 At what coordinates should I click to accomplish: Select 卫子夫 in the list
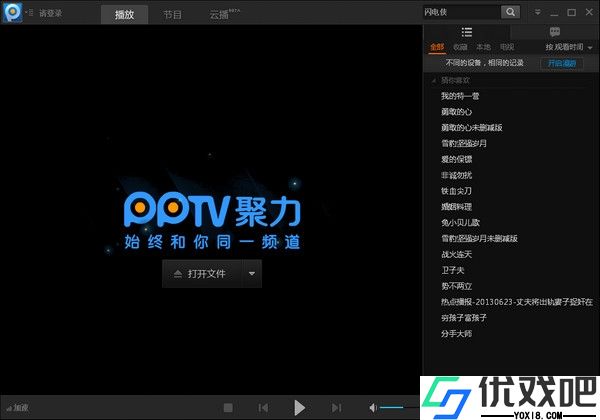point(453,270)
